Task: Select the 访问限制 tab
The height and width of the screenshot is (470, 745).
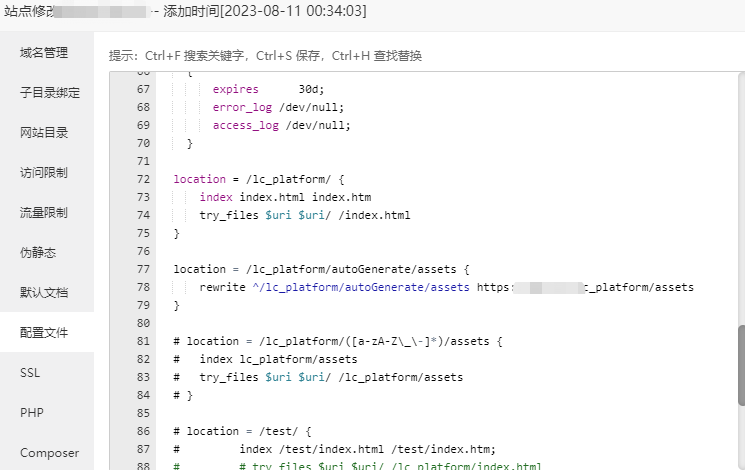Action: click(x=44, y=172)
